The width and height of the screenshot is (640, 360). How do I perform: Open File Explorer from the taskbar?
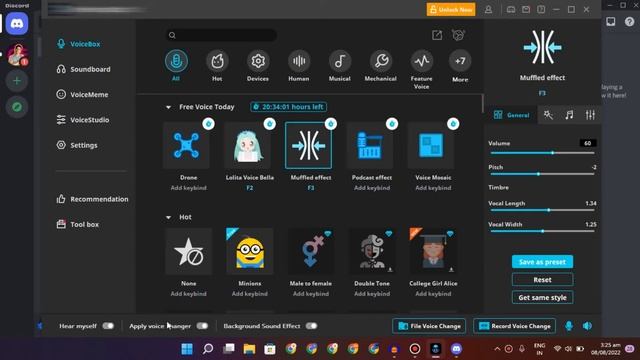249,349
